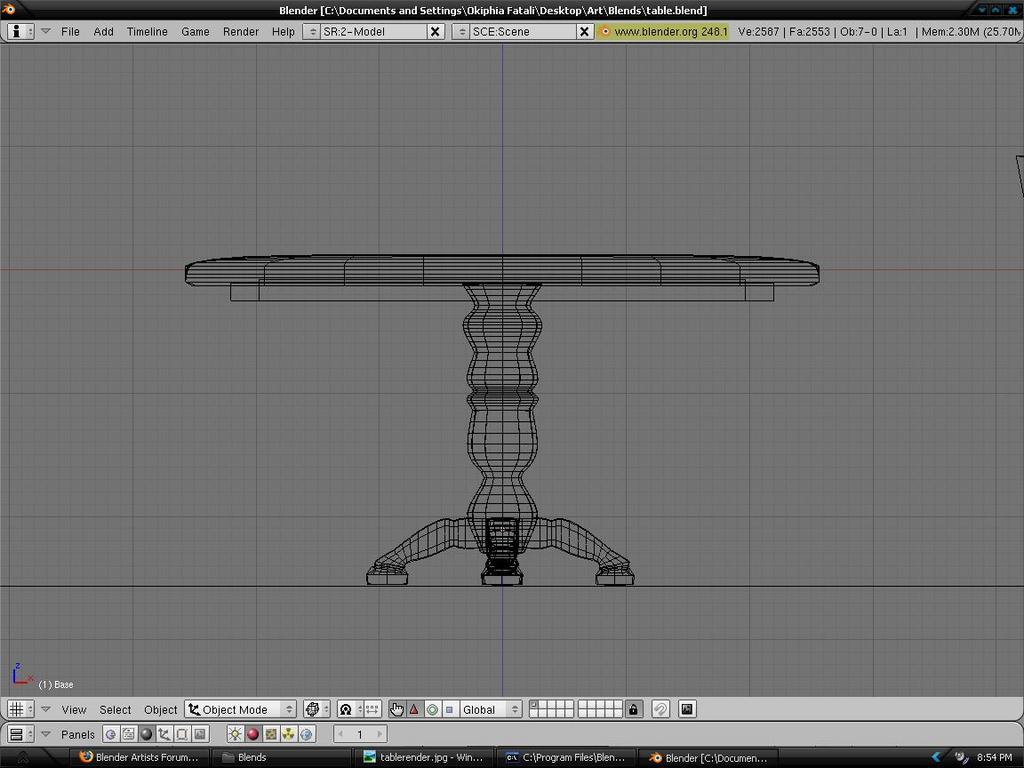The width and height of the screenshot is (1024, 768).
Task: Open the viewport draw type selector
Action: (x=317, y=709)
